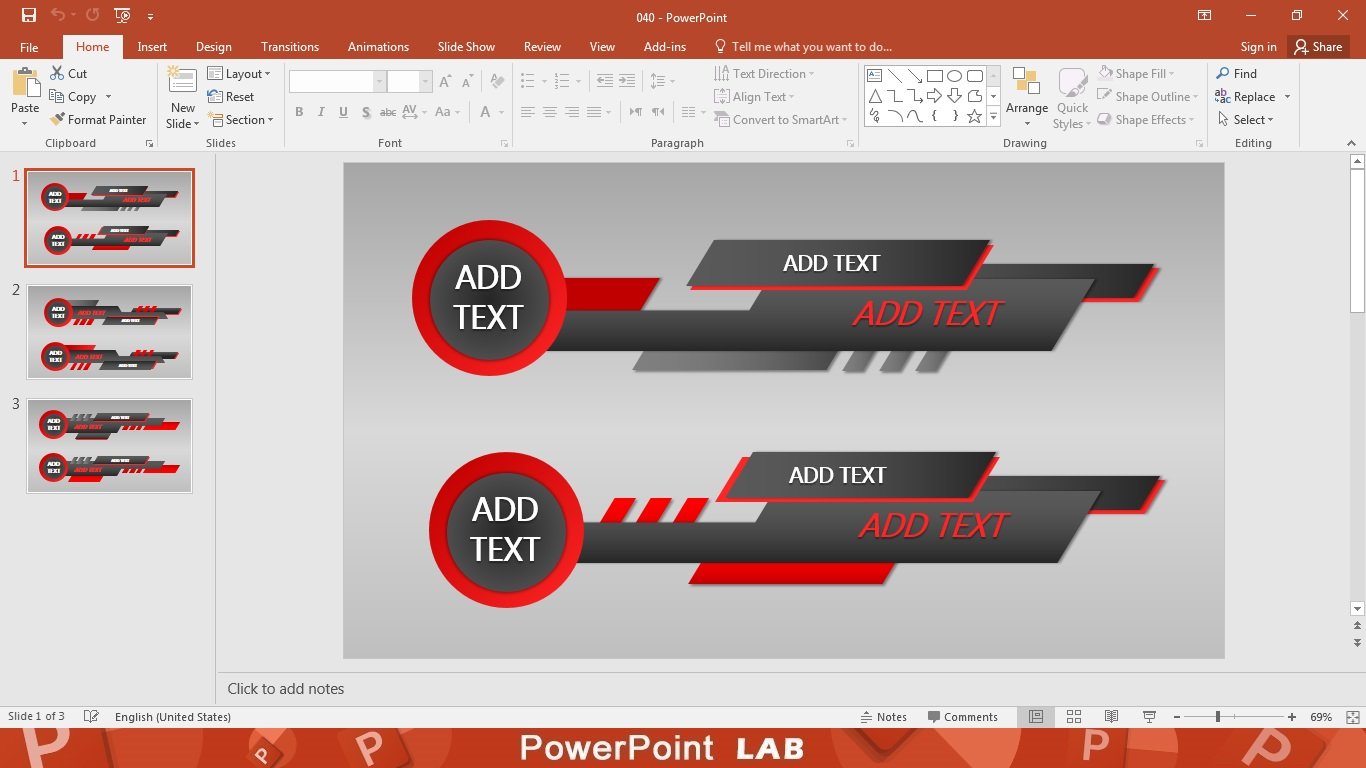
Task: Go to the Transitions tab
Action: pyautogui.click(x=290, y=47)
